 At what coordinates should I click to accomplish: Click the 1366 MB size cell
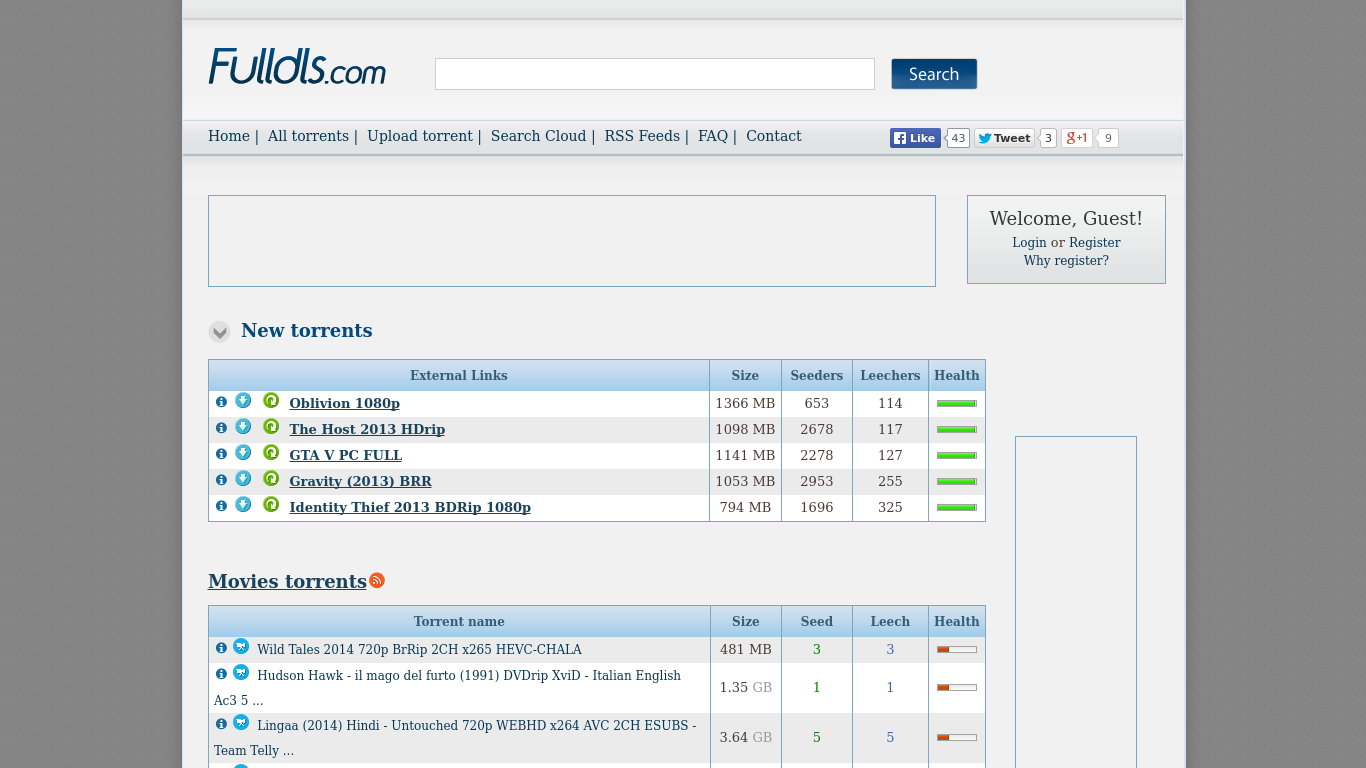[745, 403]
